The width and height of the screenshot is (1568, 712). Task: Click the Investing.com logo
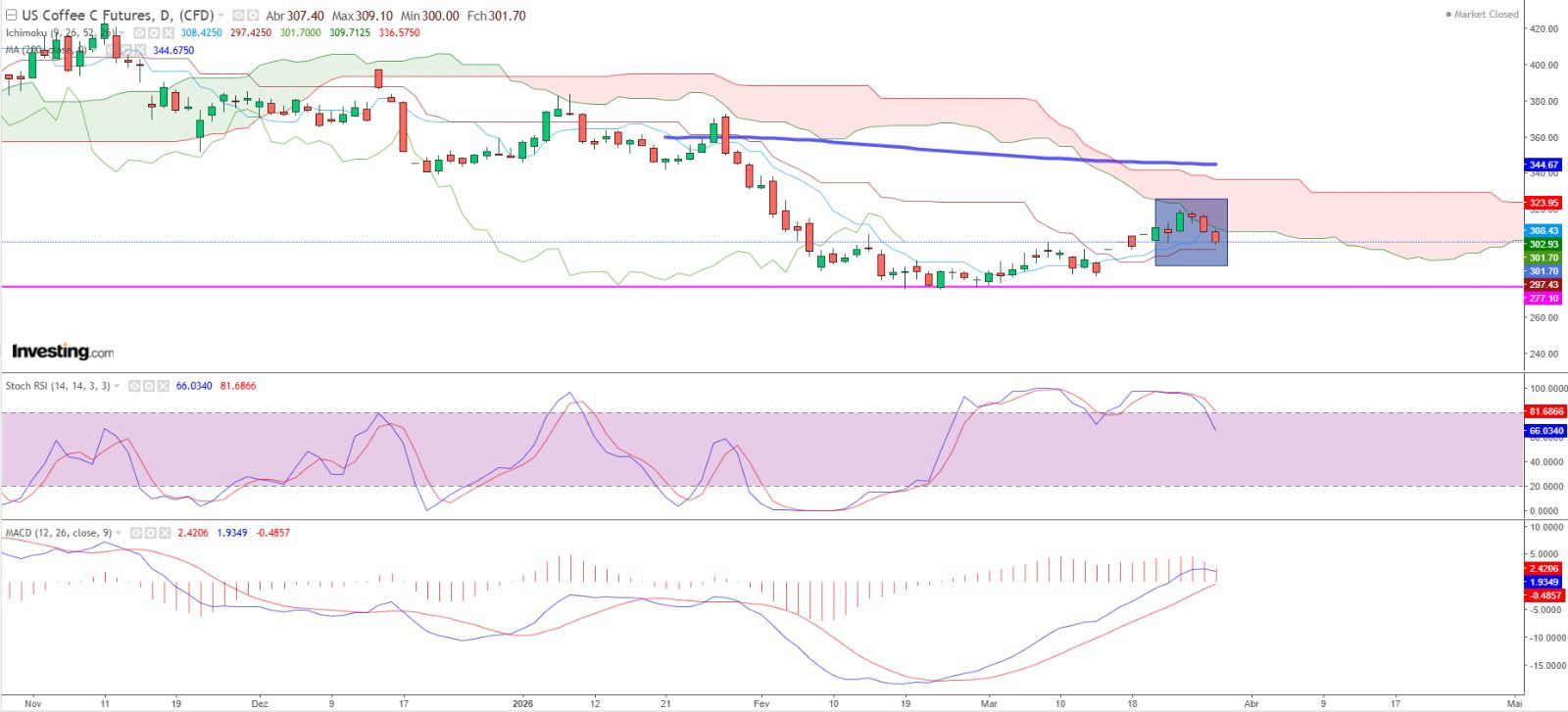coord(62,352)
